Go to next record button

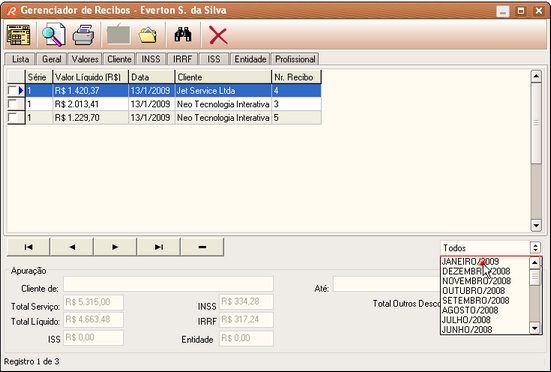(x=115, y=247)
